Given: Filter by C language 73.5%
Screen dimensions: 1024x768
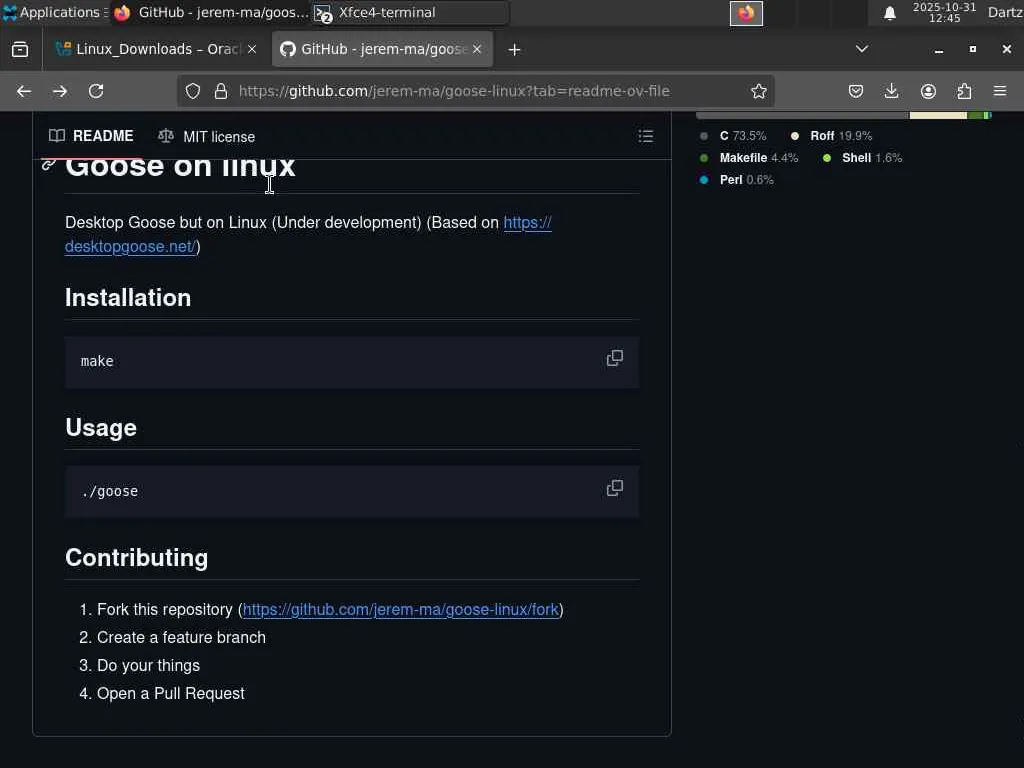Looking at the screenshot, I should [x=734, y=136].
